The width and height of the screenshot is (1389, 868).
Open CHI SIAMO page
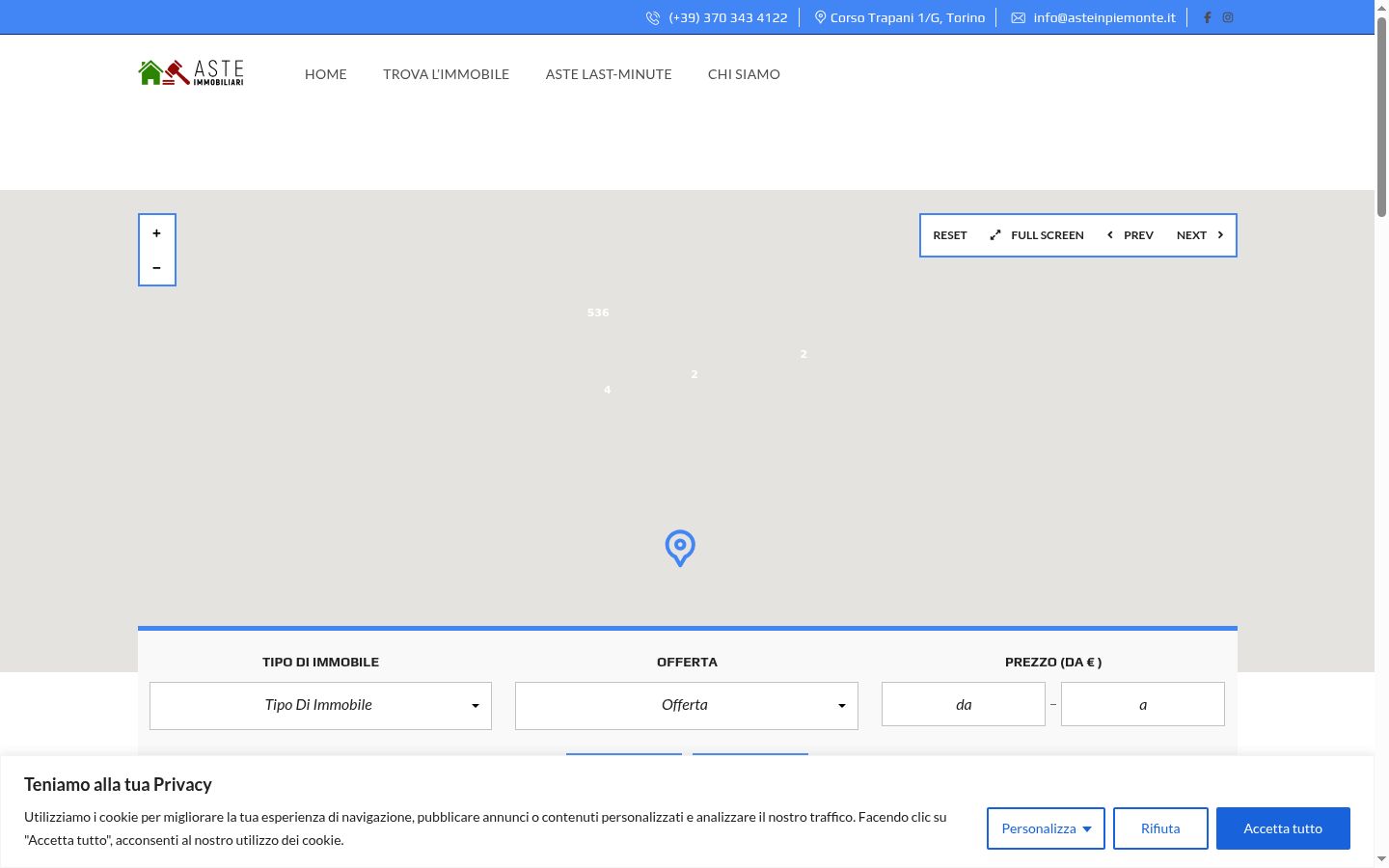[744, 74]
